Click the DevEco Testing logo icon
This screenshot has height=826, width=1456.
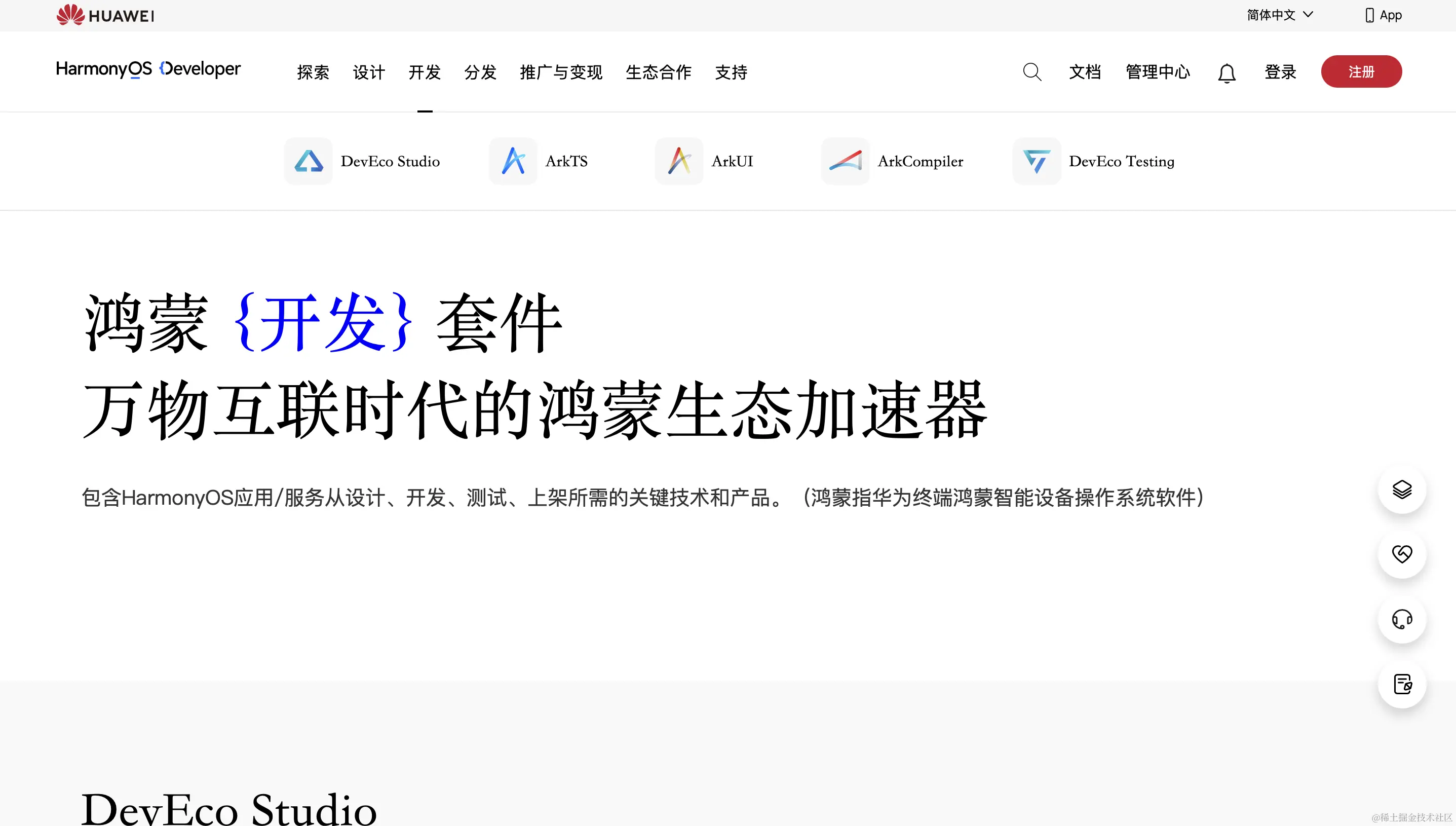pyautogui.click(x=1037, y=161)
